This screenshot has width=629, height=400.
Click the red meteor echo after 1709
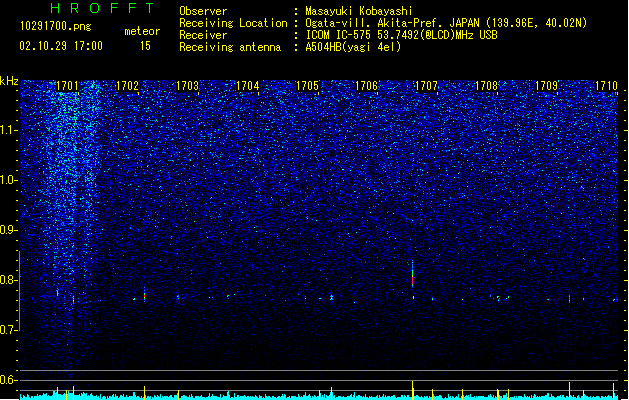(569, 299)
